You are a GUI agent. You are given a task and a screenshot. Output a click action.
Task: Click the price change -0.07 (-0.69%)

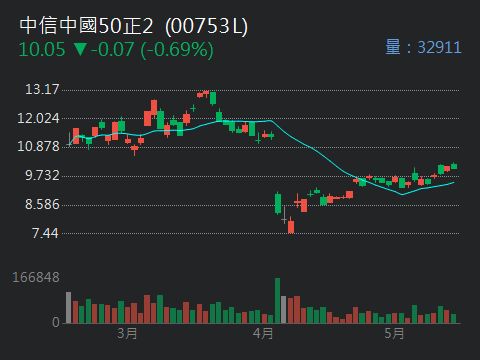pos(152,50)
